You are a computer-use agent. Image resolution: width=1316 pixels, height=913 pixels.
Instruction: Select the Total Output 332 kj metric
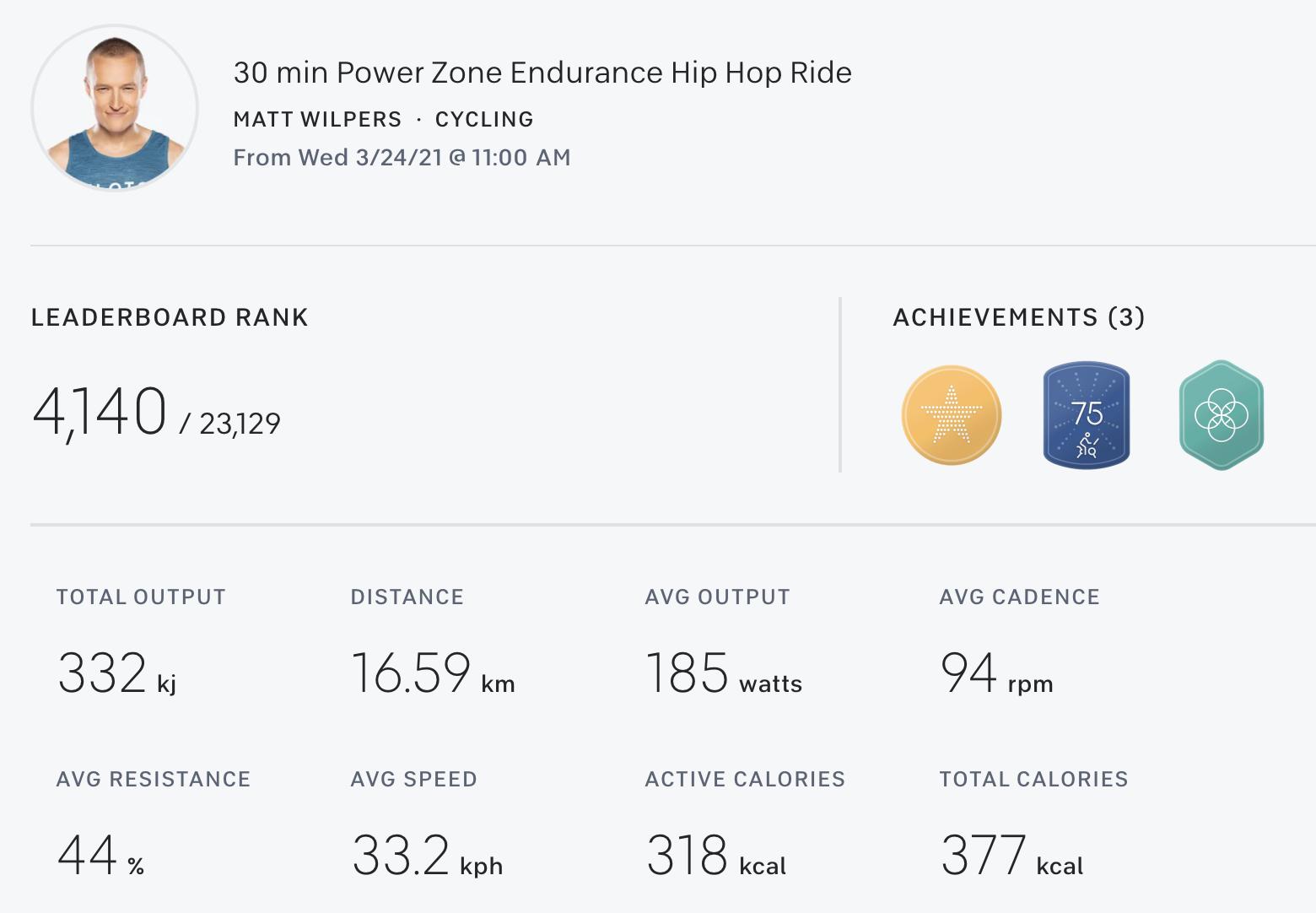click(116, 673)
